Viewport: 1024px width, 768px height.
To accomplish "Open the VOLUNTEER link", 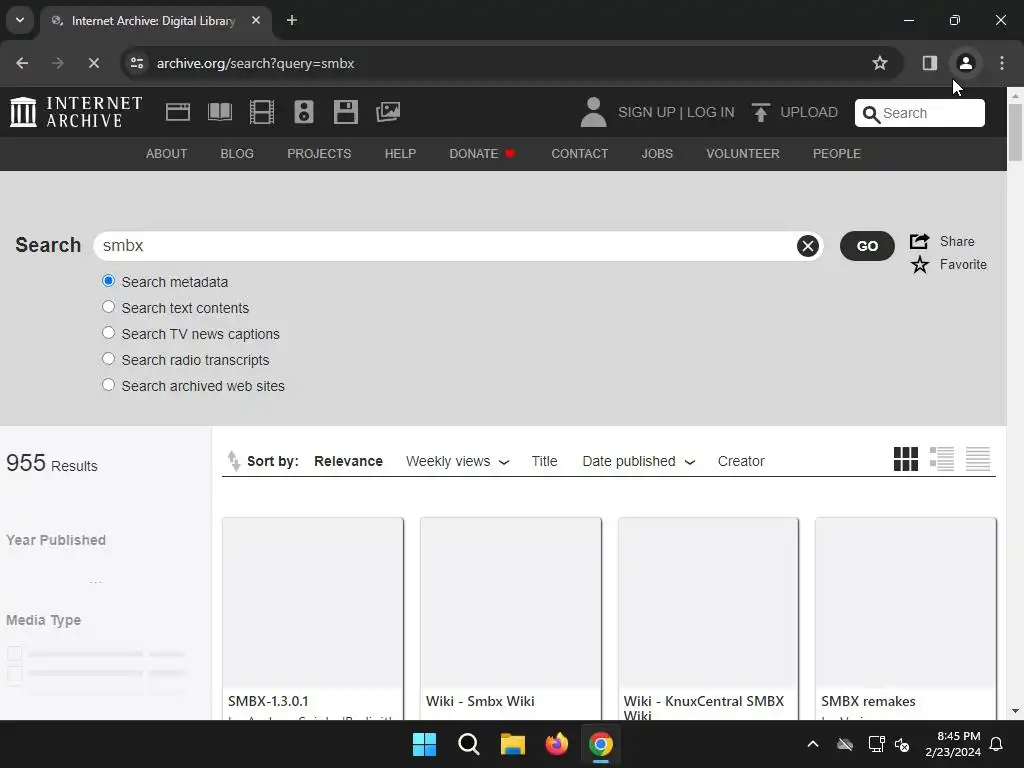I will tap(743, 153).
